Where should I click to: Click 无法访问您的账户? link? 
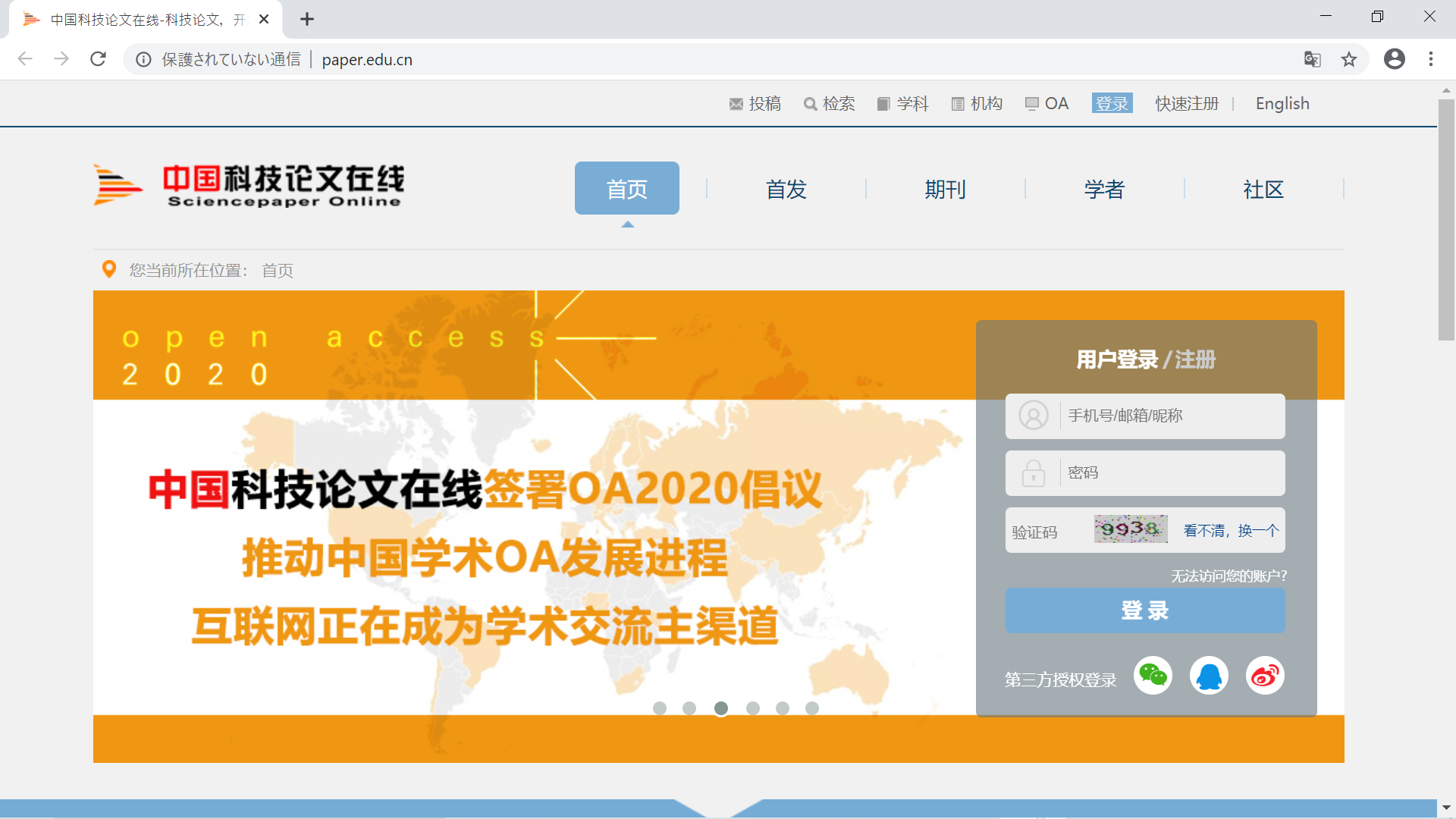point(1229,576)
